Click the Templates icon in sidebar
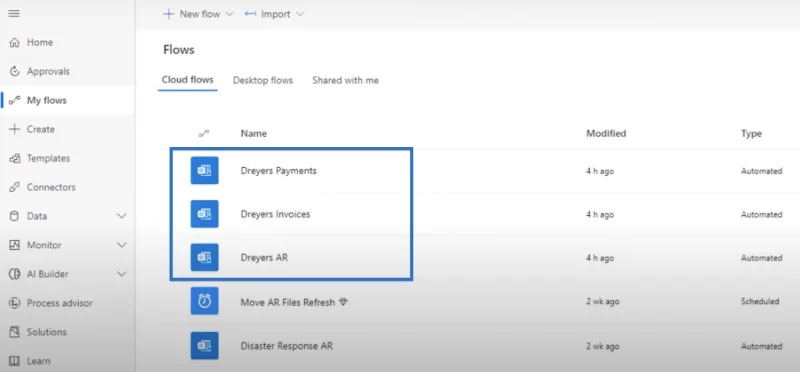Image resolution: width=800 pixels, height=372 pixels. (x=15, y=158)
